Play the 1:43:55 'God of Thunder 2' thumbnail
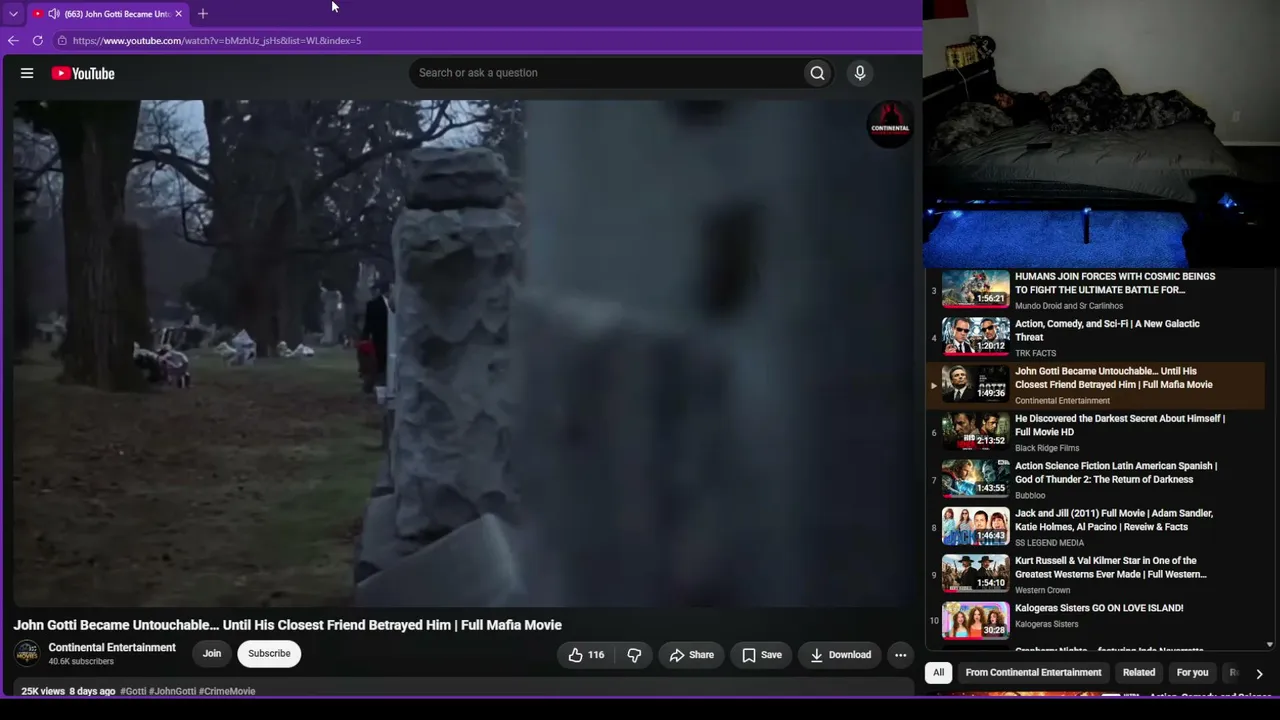The width and height of the screenshot is (1280, 720). click(x=976, y=479)
